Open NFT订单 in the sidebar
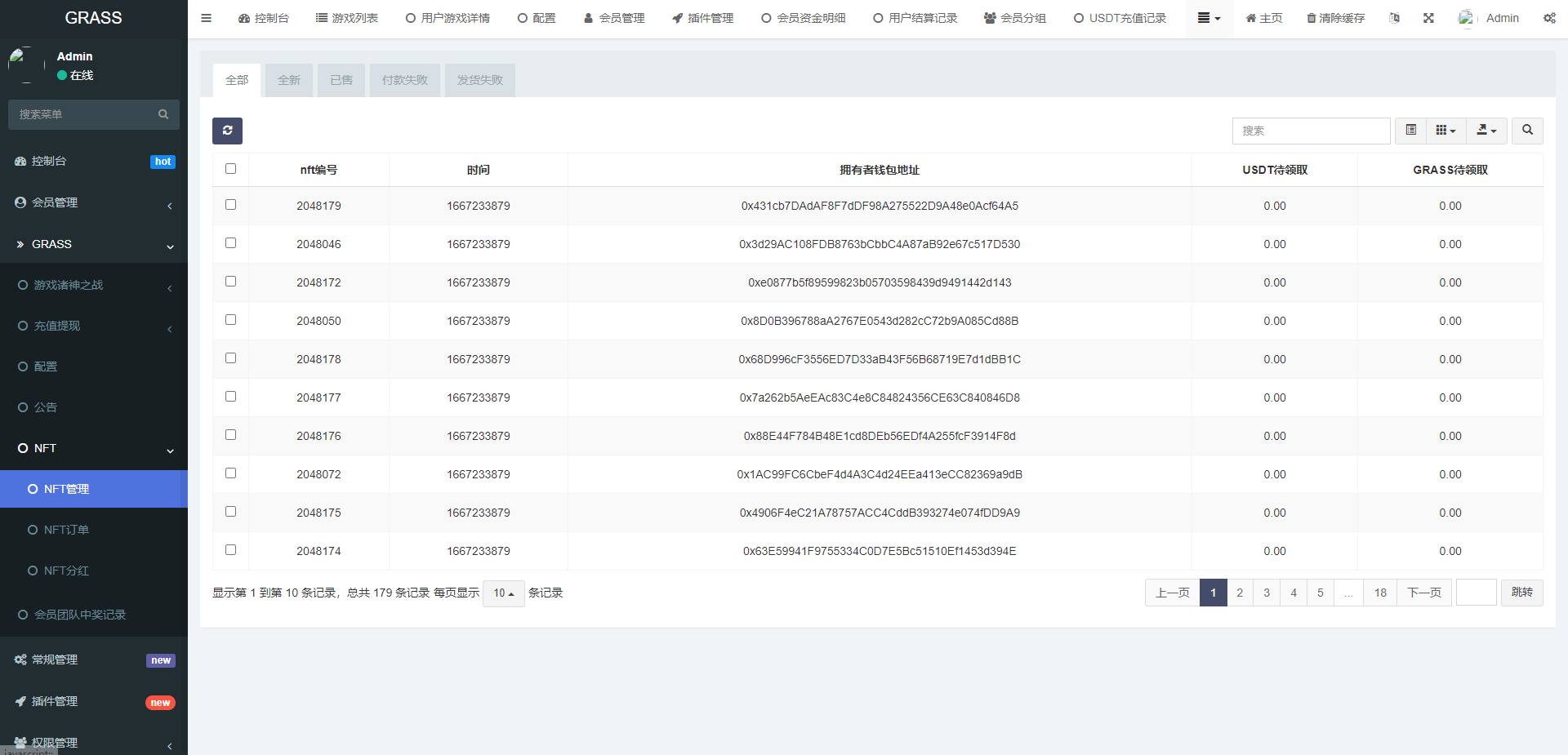The image size is (1568, 755). pyautogui.click(x=66, y=530)
